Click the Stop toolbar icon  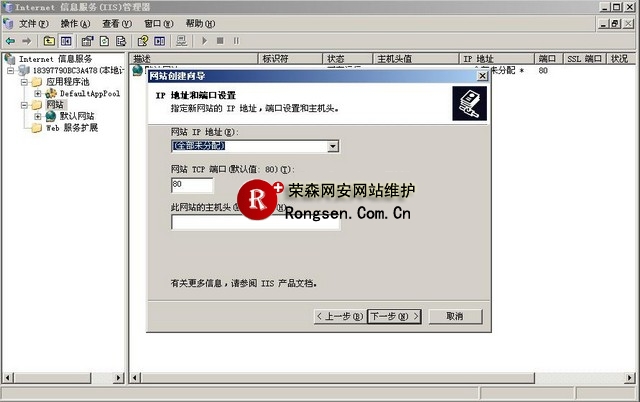(220, 41)
